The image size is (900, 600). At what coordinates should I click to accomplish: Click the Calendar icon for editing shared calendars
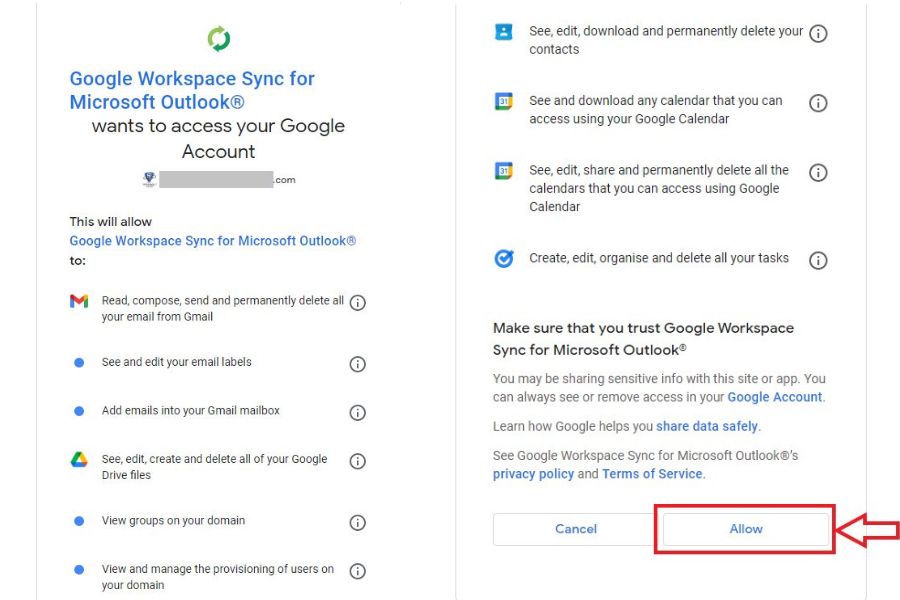coord(502,171)
